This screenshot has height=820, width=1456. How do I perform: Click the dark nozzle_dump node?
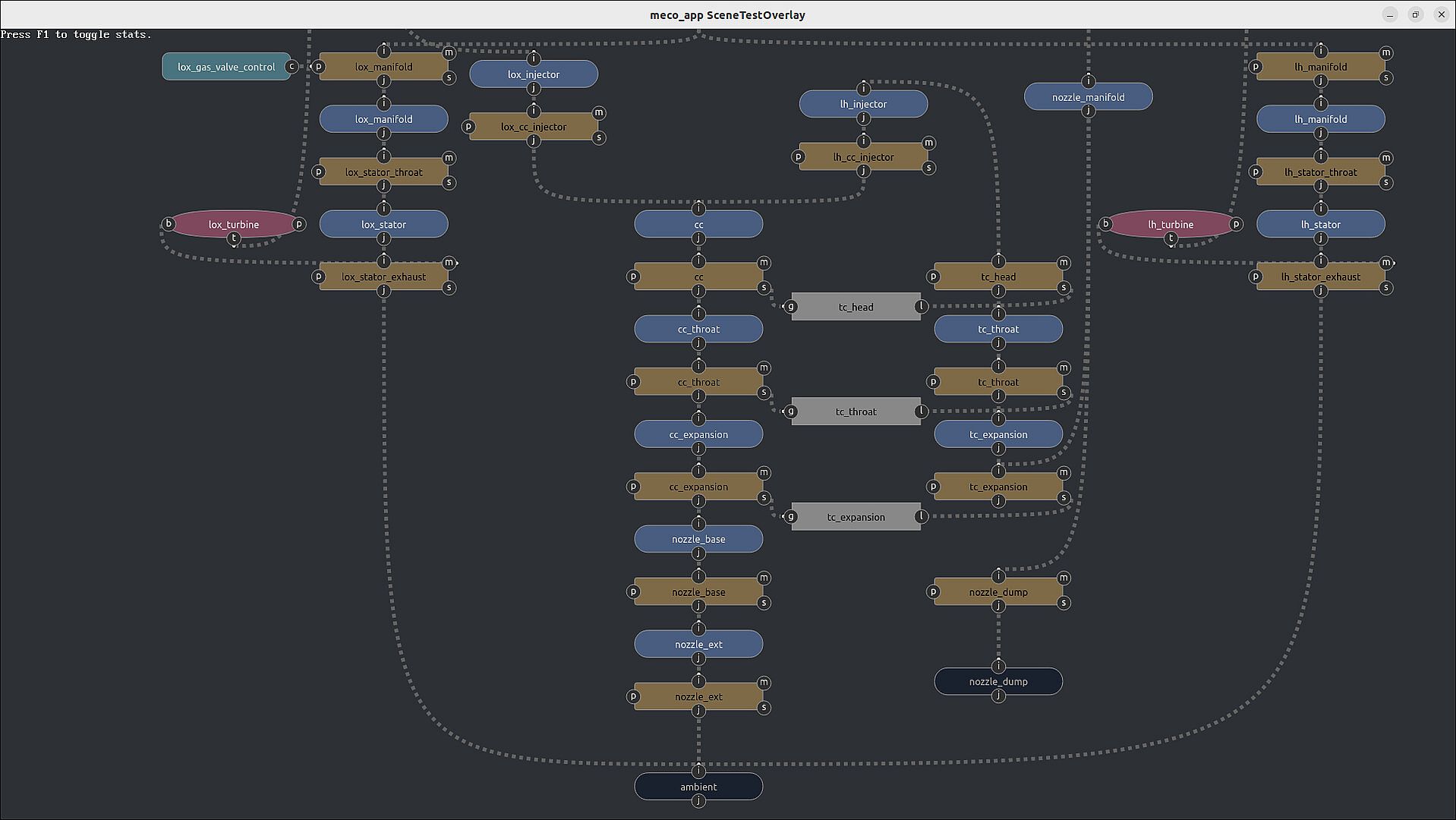tap(998, 682)
